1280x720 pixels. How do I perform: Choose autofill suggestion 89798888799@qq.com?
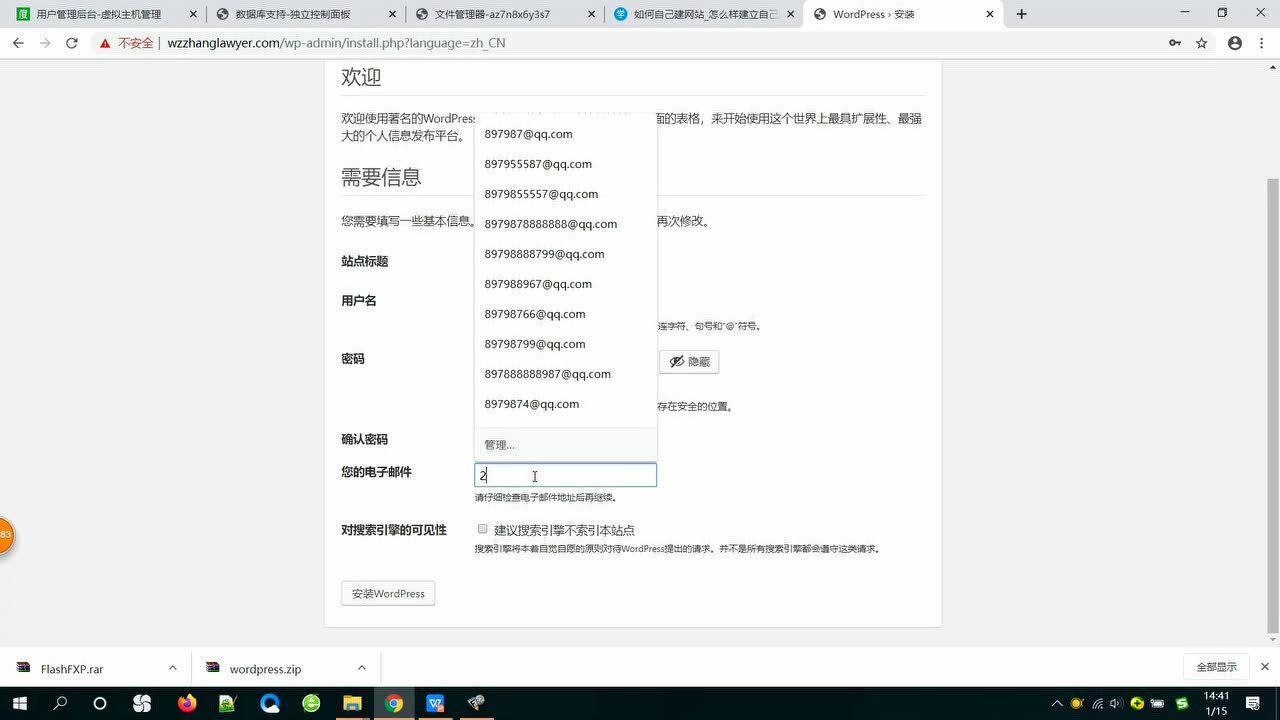click(565, 254)
